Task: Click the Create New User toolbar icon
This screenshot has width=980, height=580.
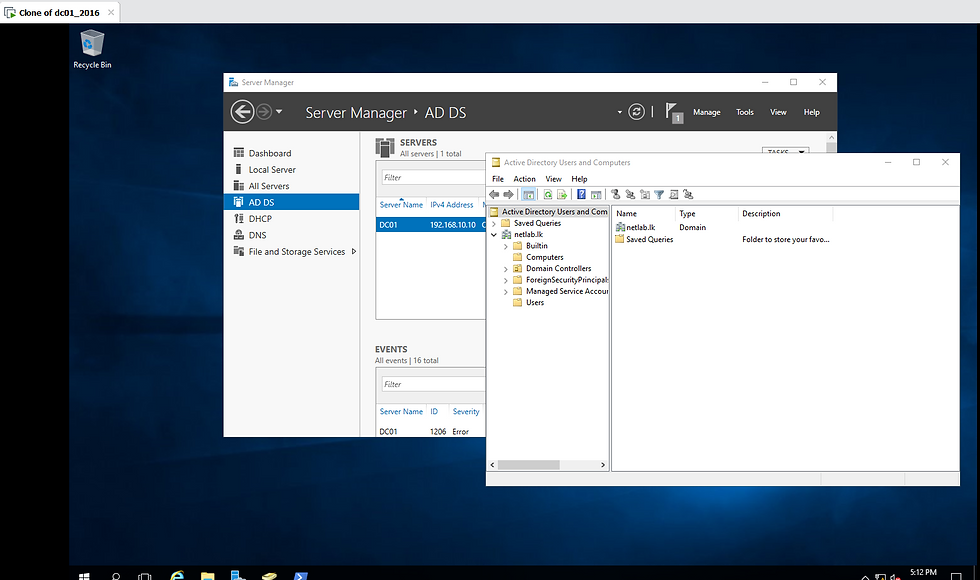Action: coord(616,194)
